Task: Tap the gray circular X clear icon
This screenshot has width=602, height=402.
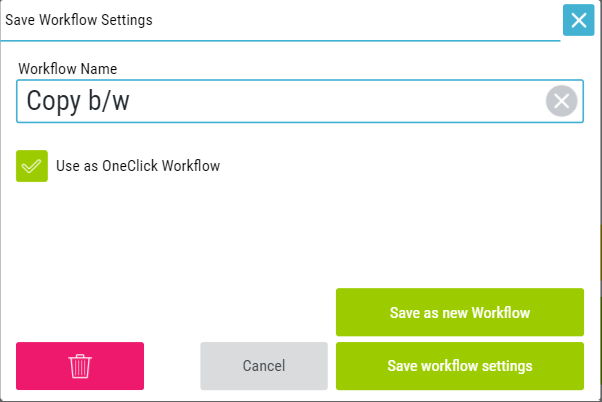Action: (561, 101)
